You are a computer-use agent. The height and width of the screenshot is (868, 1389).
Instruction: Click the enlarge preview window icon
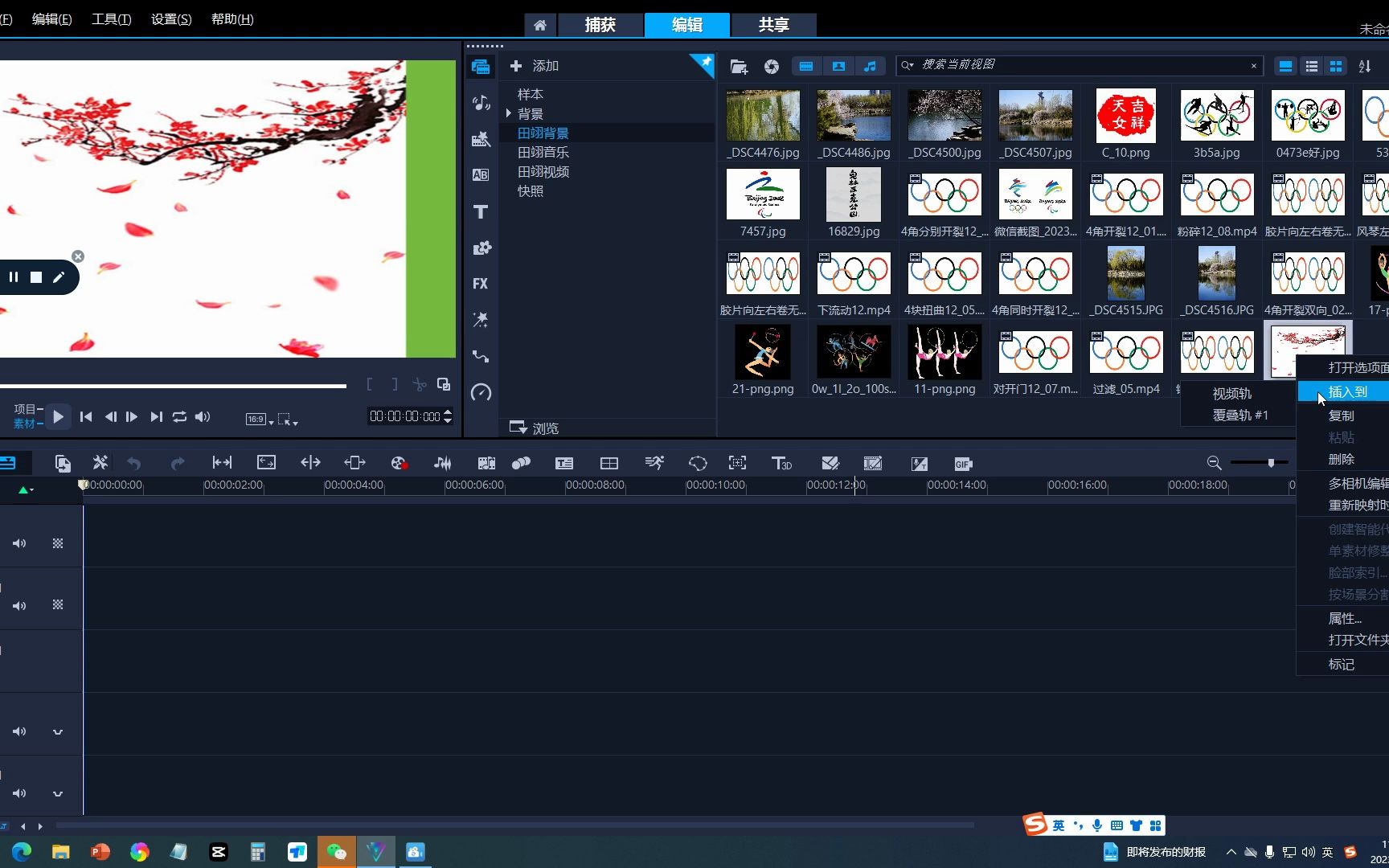click(444, 384)
